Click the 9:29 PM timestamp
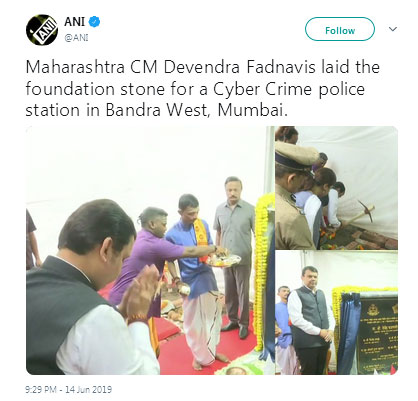 pos(41,389)
